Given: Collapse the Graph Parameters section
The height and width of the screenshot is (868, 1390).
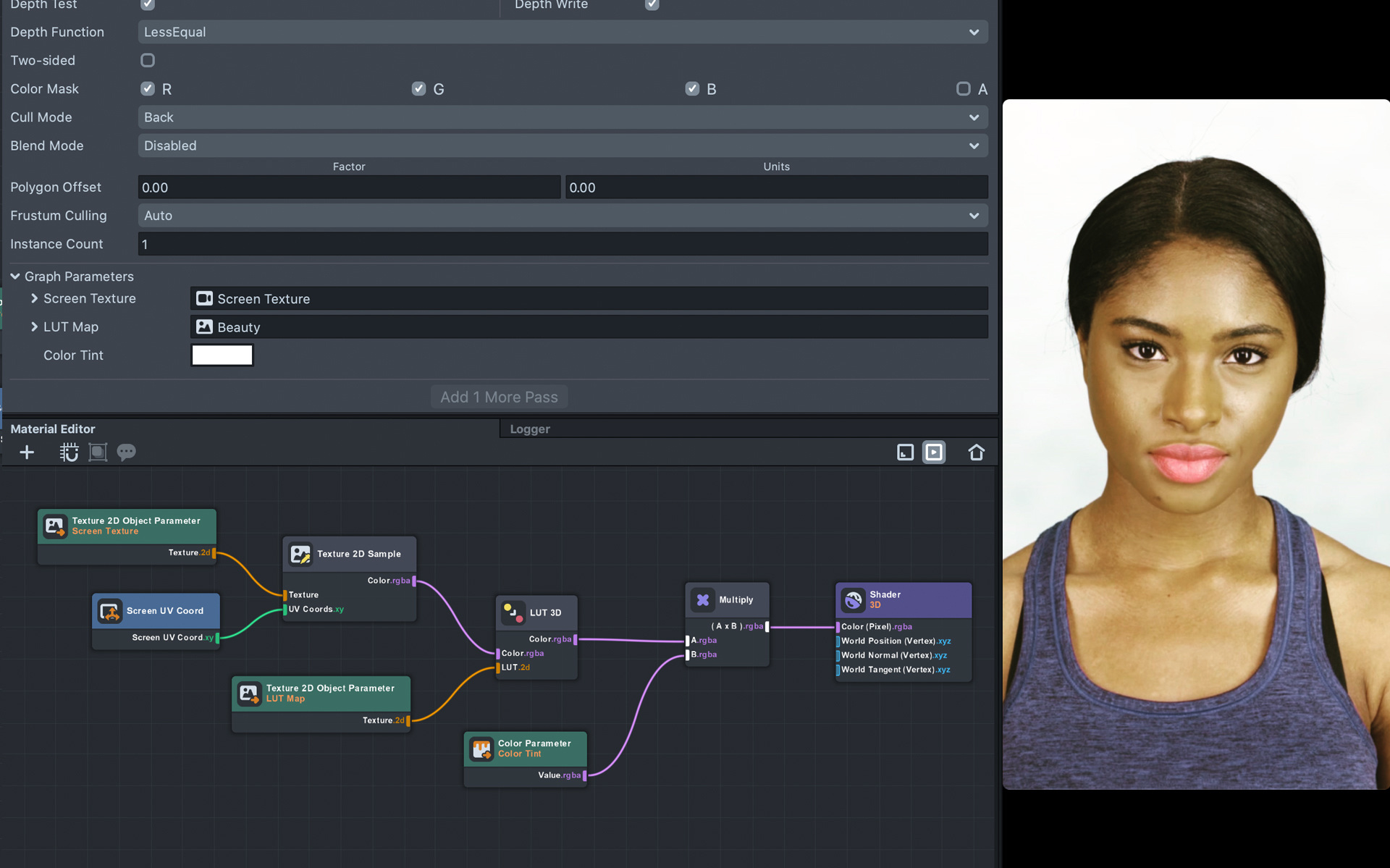Looking at the screenshot, I should pos(15,277).
